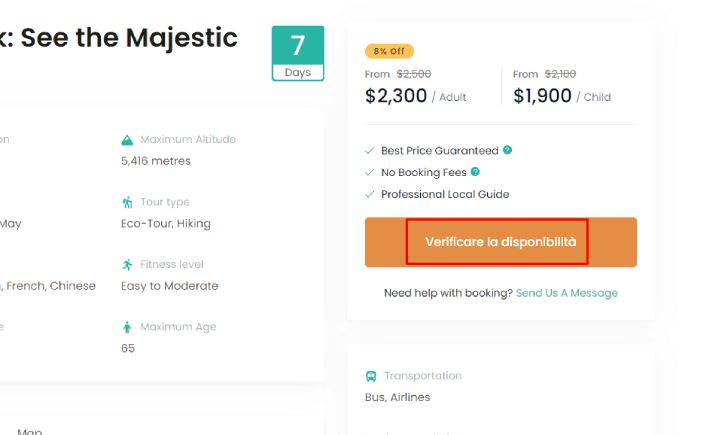728x435 pixels.
Task: Click the Maximum Age person icon
Action: click(127, 327)
